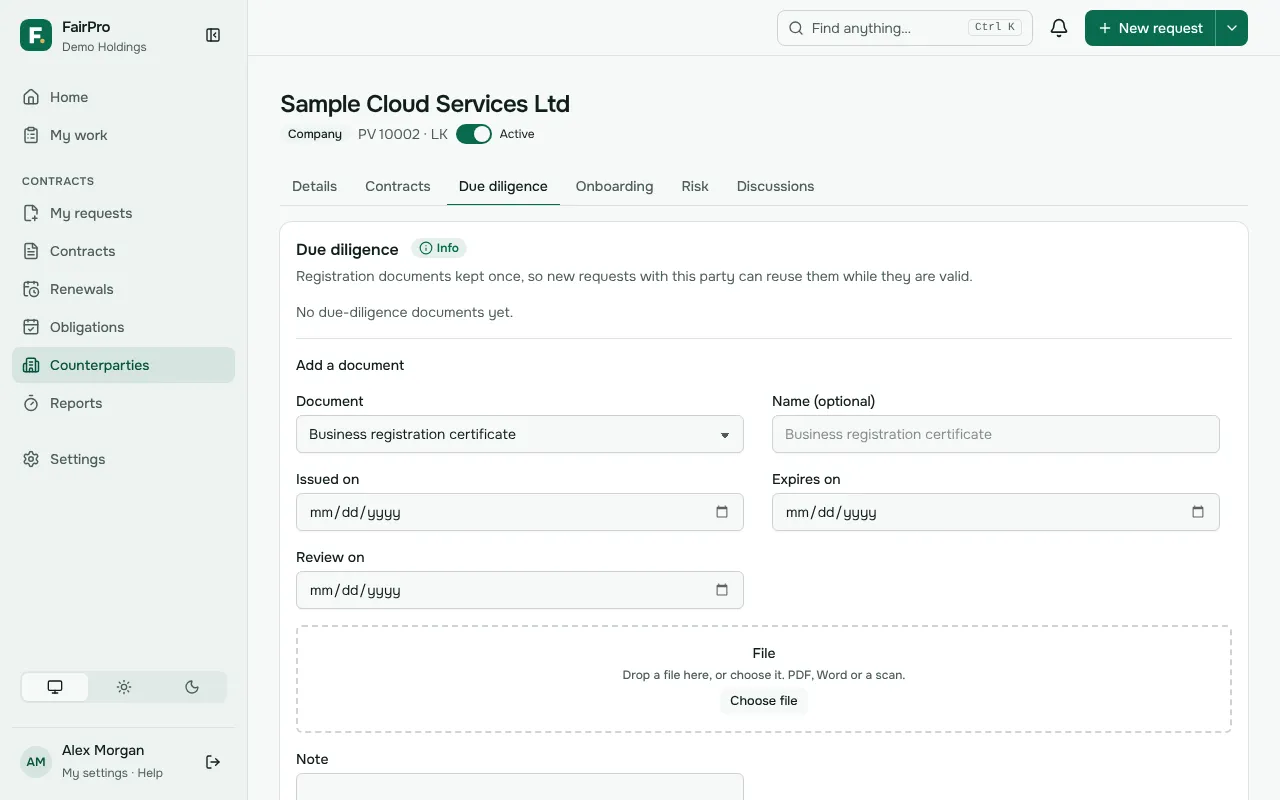Open the Onboarding tab
1280x800 pixels.
614,186
